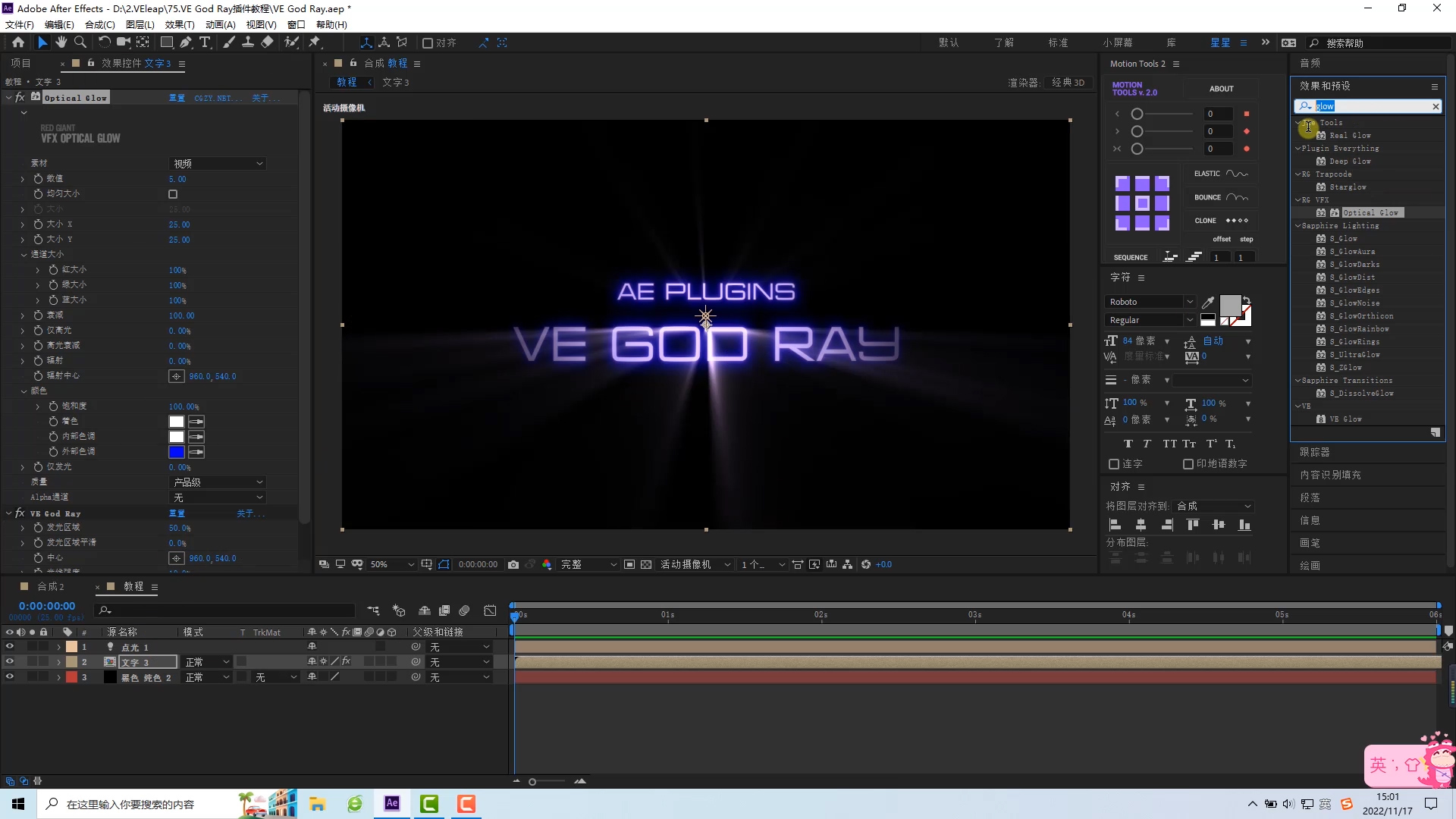
Task: Open the show channel color icon
Action: pyautogui.click(x=547, y=564)
